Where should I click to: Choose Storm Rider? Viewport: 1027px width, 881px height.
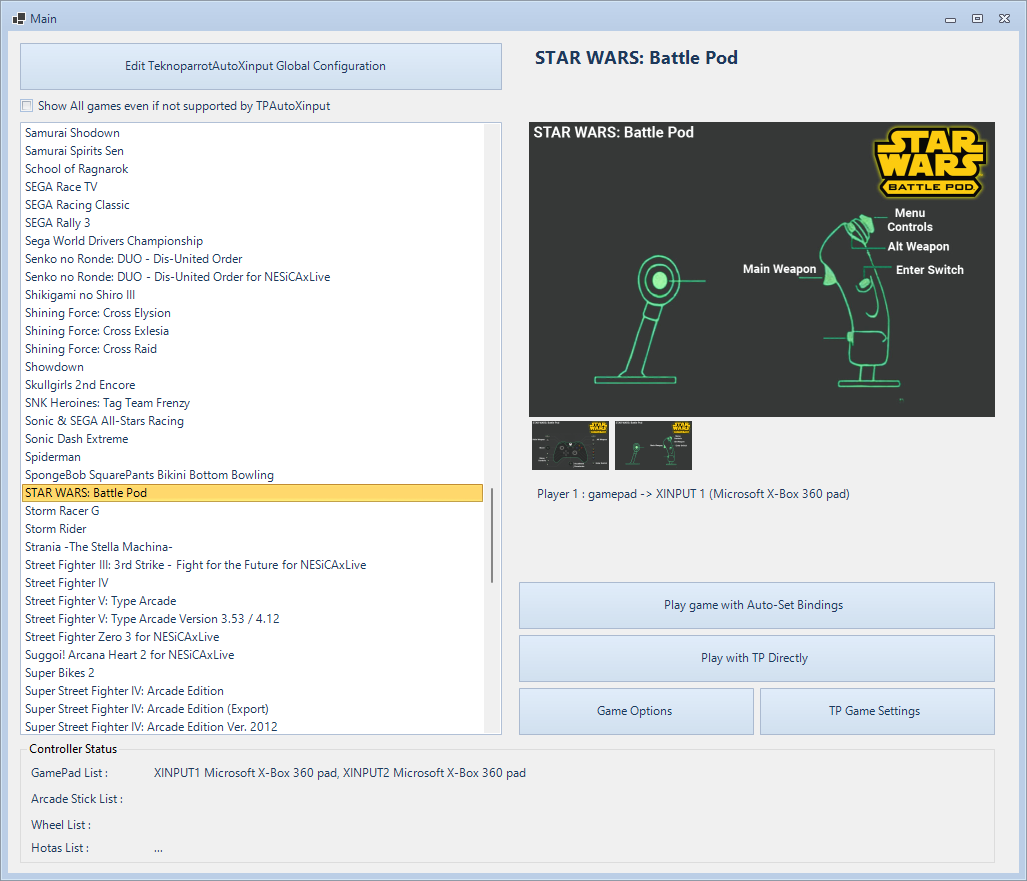(x=252, y=529)
